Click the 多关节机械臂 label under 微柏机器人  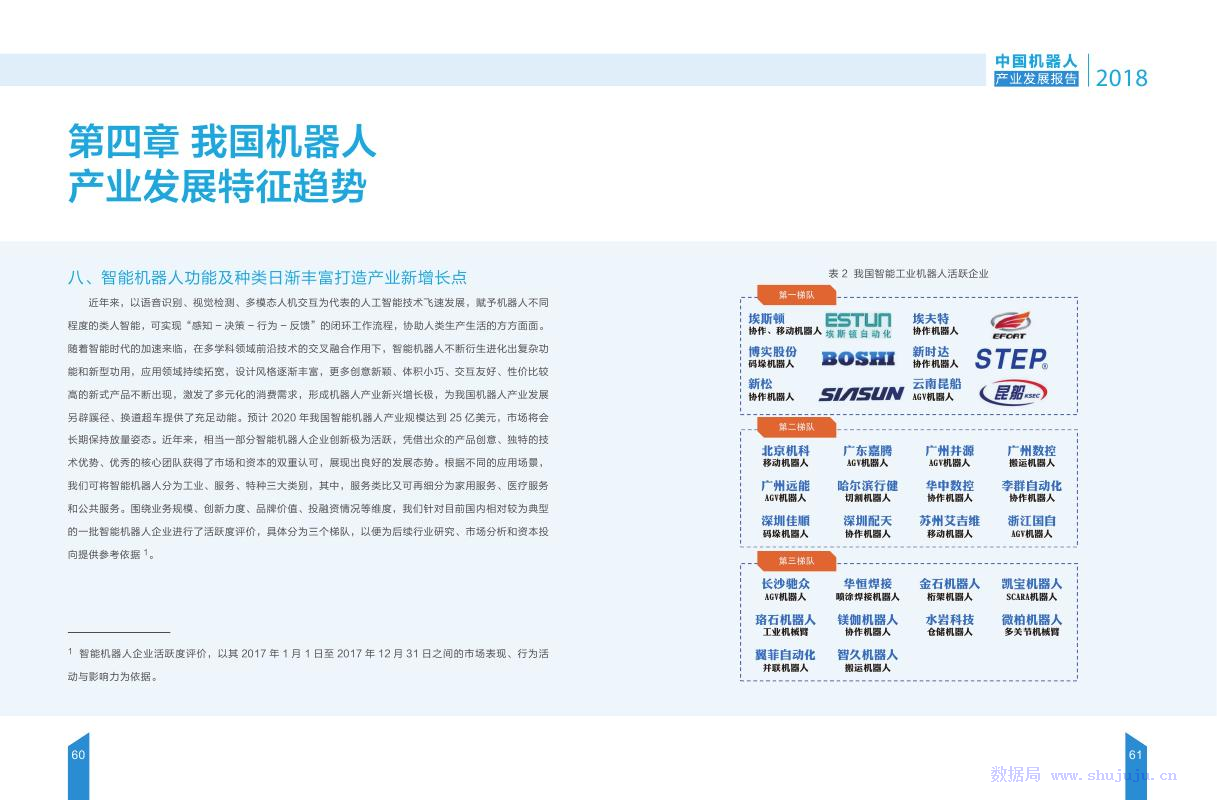click(x=1032, y=633)
